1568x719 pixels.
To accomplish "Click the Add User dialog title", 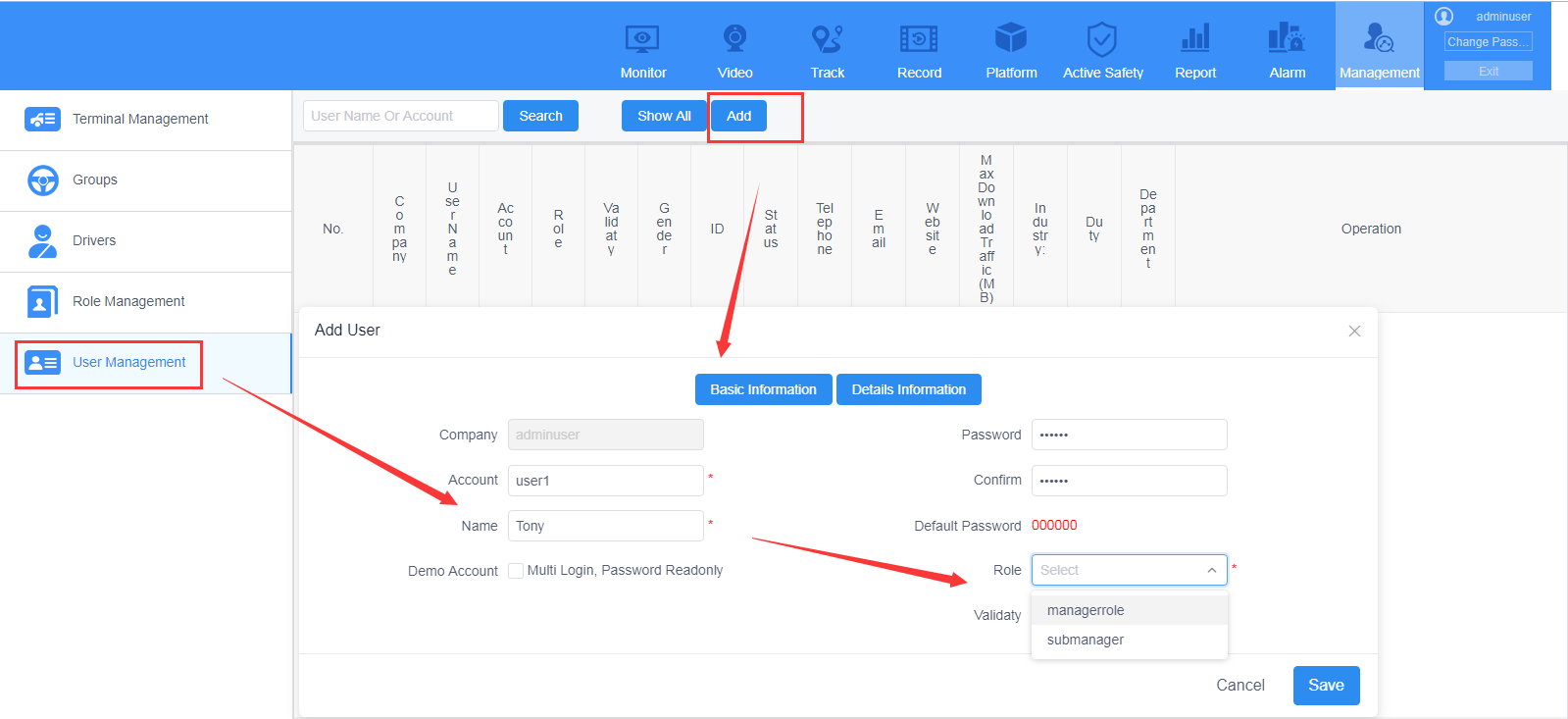I will point(347,331).
